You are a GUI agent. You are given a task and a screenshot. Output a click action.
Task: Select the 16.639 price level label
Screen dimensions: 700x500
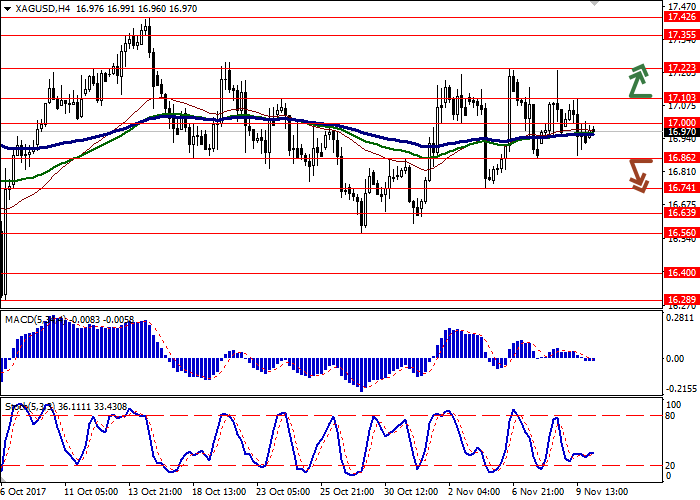pos(681,213)
